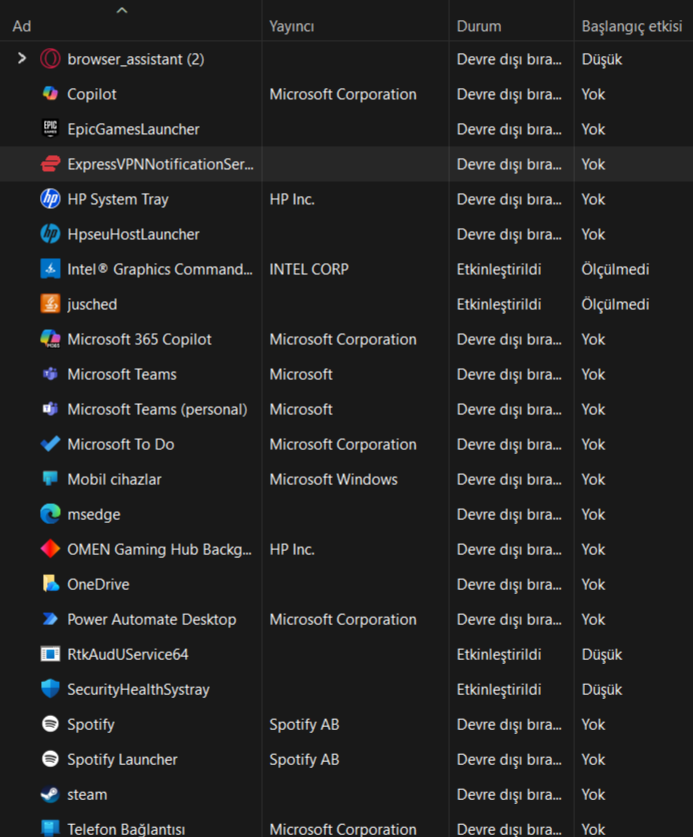Select the Copilot row name
The width and height of the screenshot is (693, 837).
(92, 94)
